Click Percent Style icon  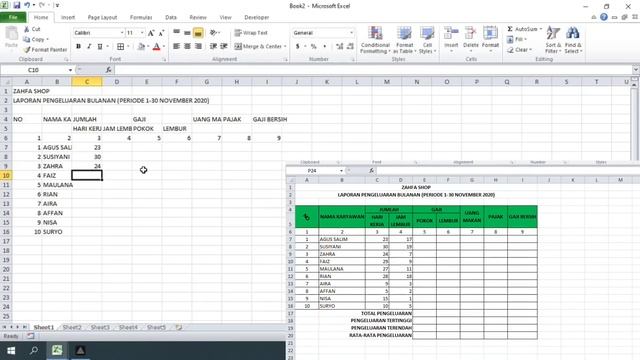click(x=313, y=47)
